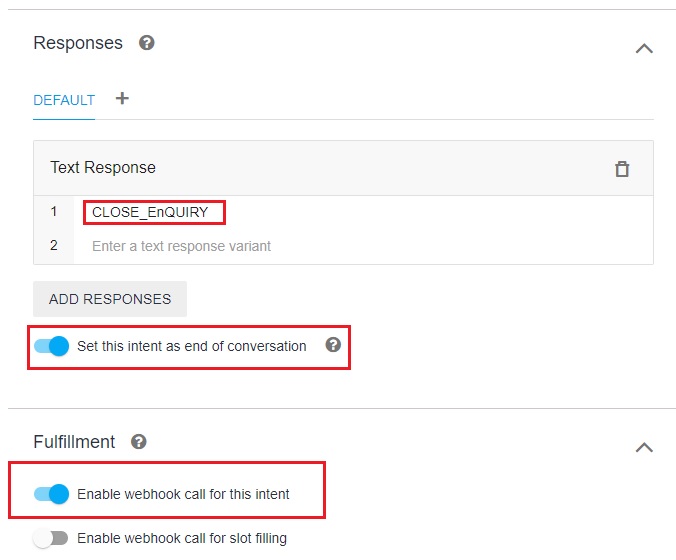
Task: Select row number 2 in Text Response
Action: click(54, 246)
